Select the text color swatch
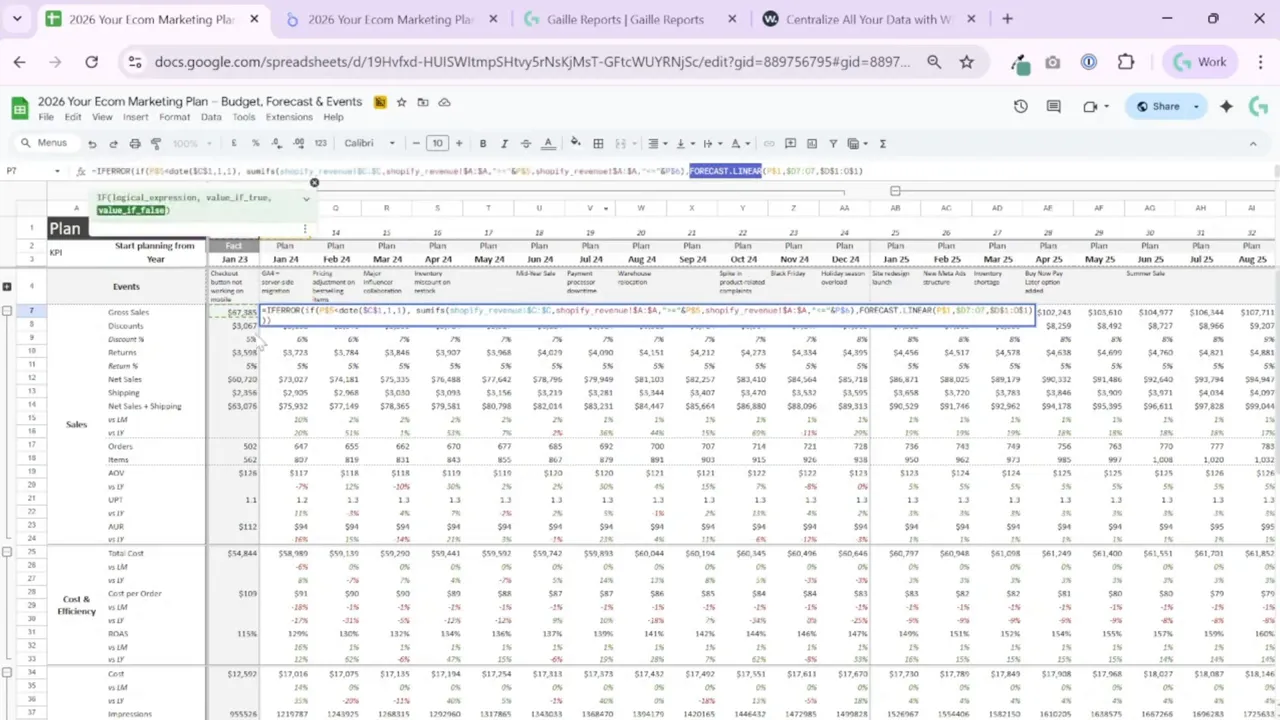The image size is (1280, 720). click(549, 143)
